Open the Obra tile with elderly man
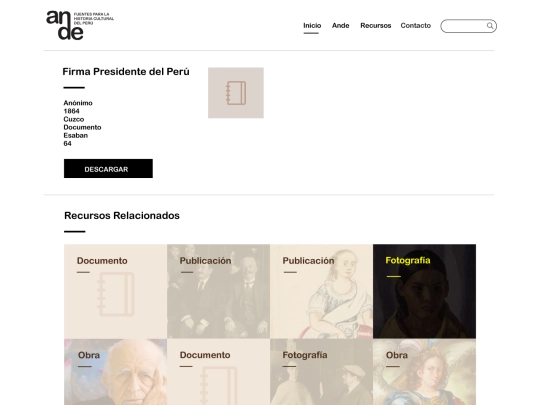Image resolution: width=540 pixels, height=405 pixels. 115,372
